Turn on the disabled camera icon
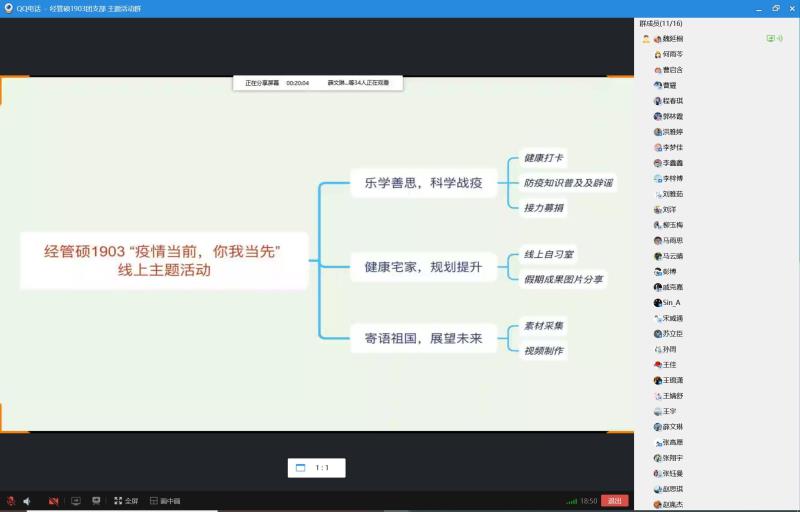The height and width of the screenshot is (512, 800). pyautogui.click(x=53, y=500)
